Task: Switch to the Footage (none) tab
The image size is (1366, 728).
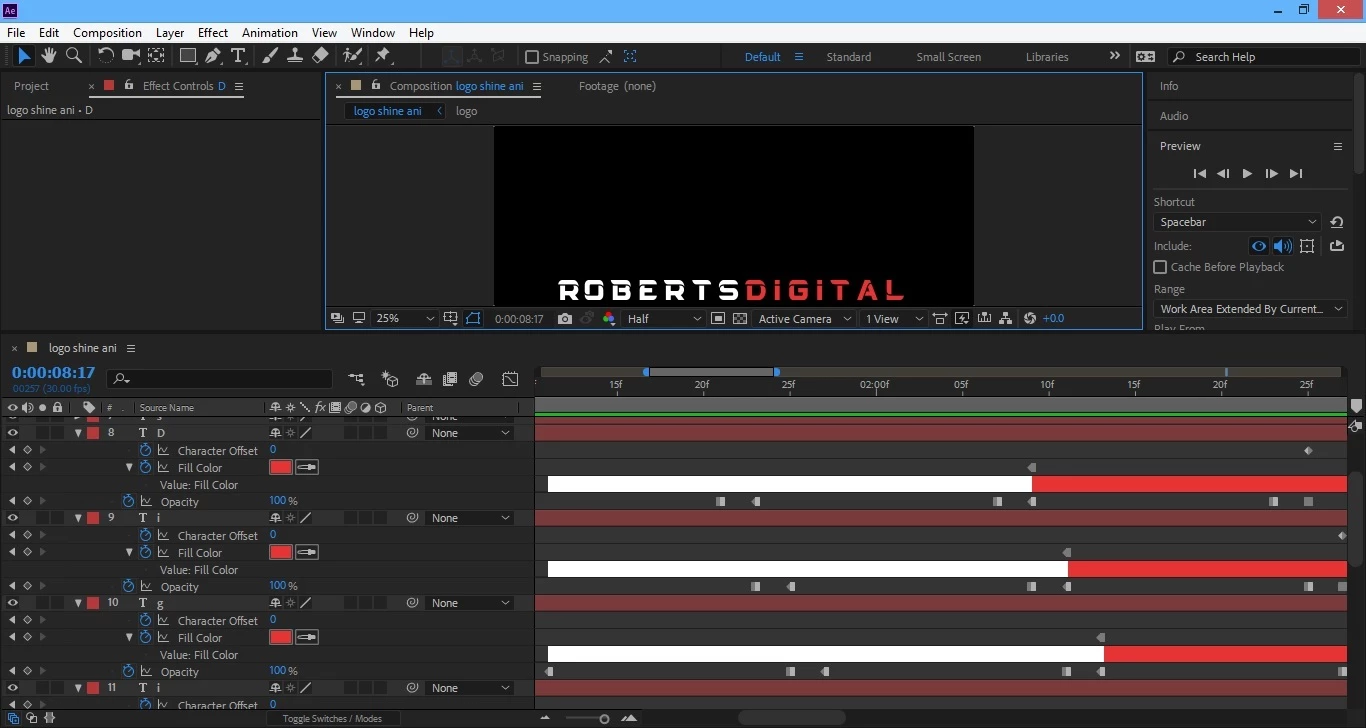Action: point(617,86)
